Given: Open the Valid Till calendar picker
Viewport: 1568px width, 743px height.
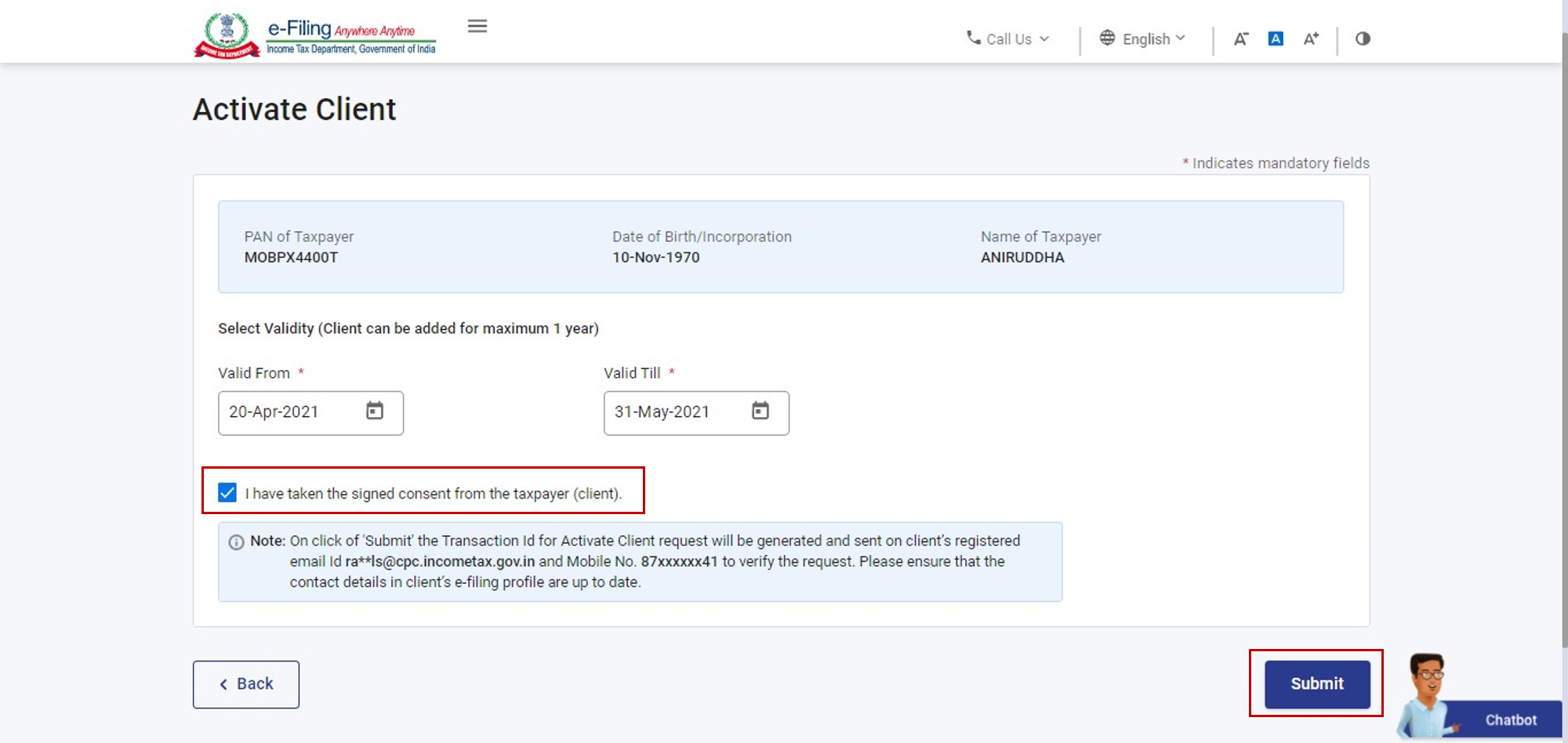Looking at the screenshot, I should click(760, 411).
